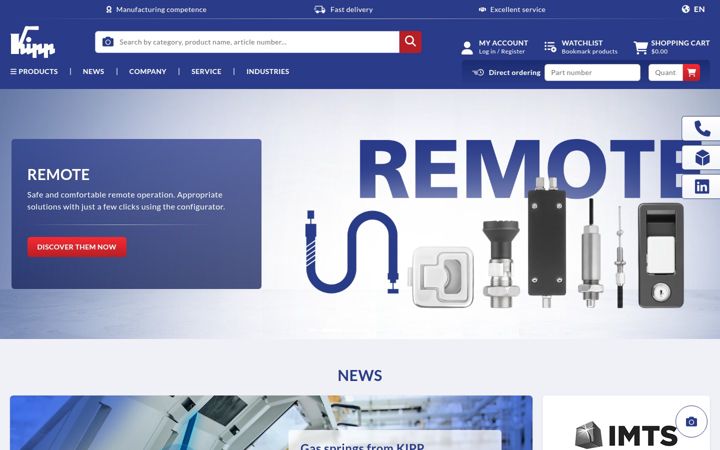The height and width of the screenshot is (450, 720).
Task: Open image search camera icon in search bar
Action: click(x=108, y=42)
